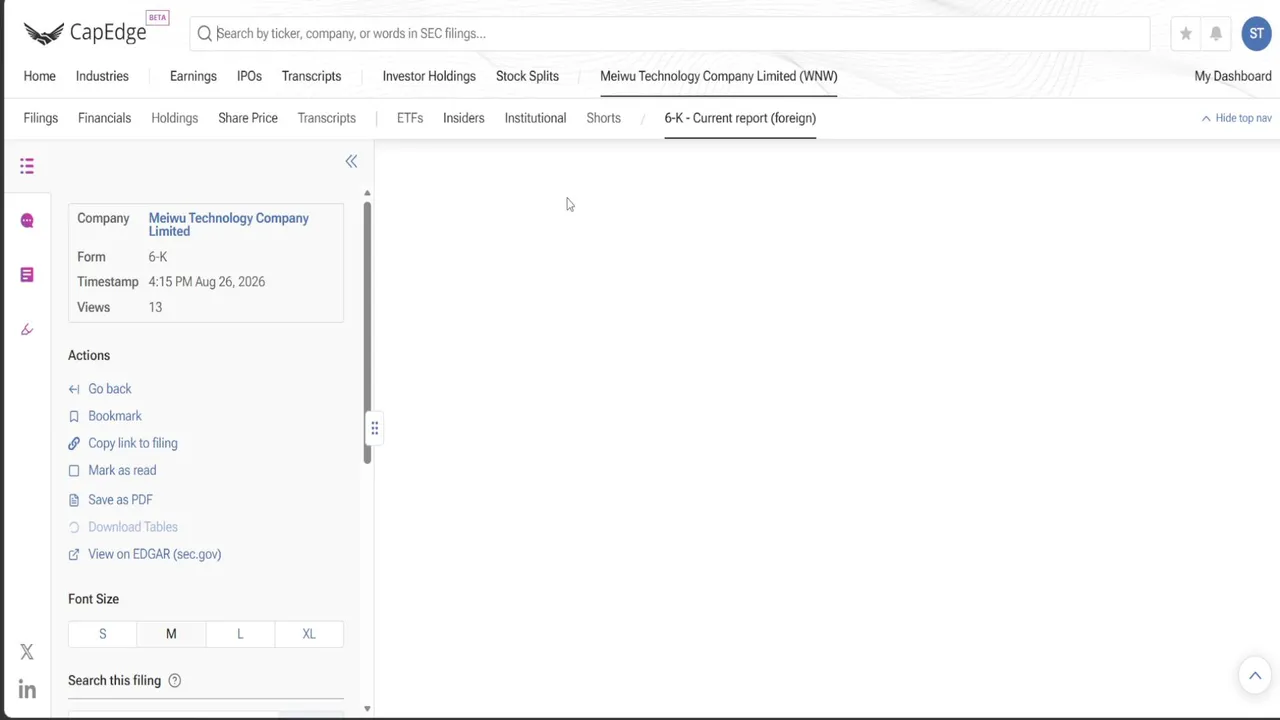
Task: Switch to the Share Price tab
Action: (x=248, y=118)
